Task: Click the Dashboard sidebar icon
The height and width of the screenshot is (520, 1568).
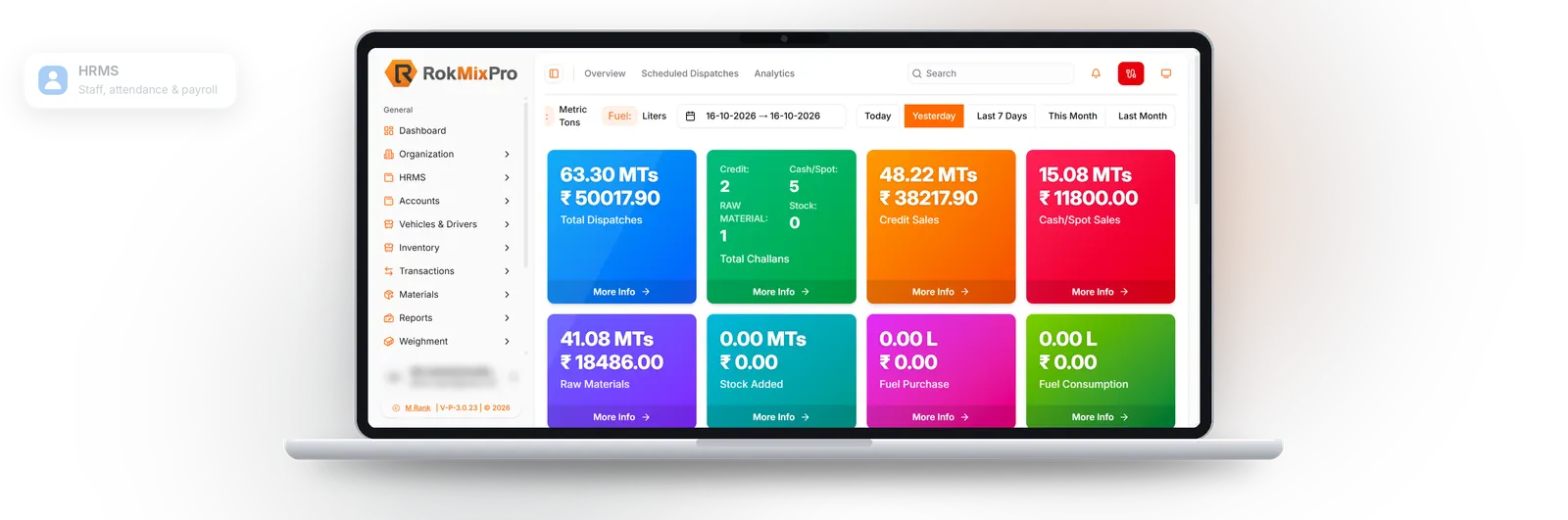Action: (x=389, y=130)
